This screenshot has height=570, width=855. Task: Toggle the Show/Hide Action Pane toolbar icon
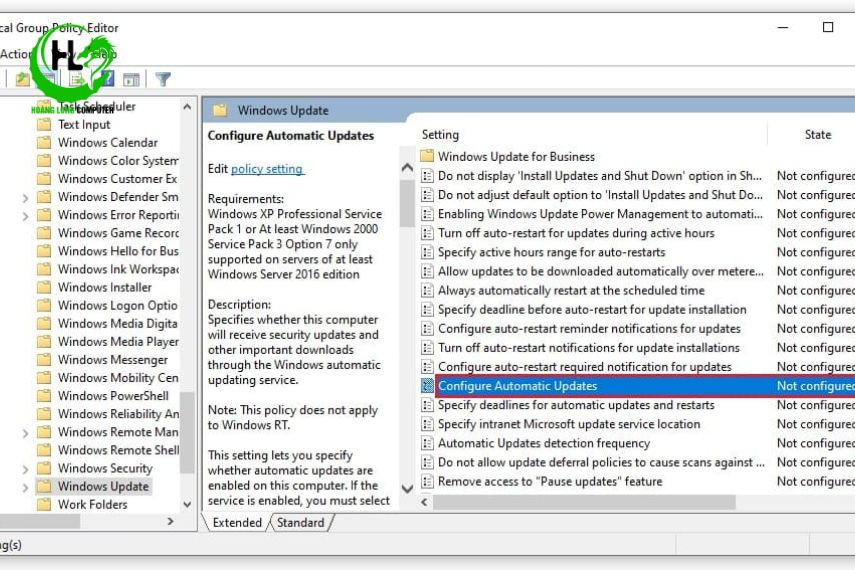(x=131, y=80)
